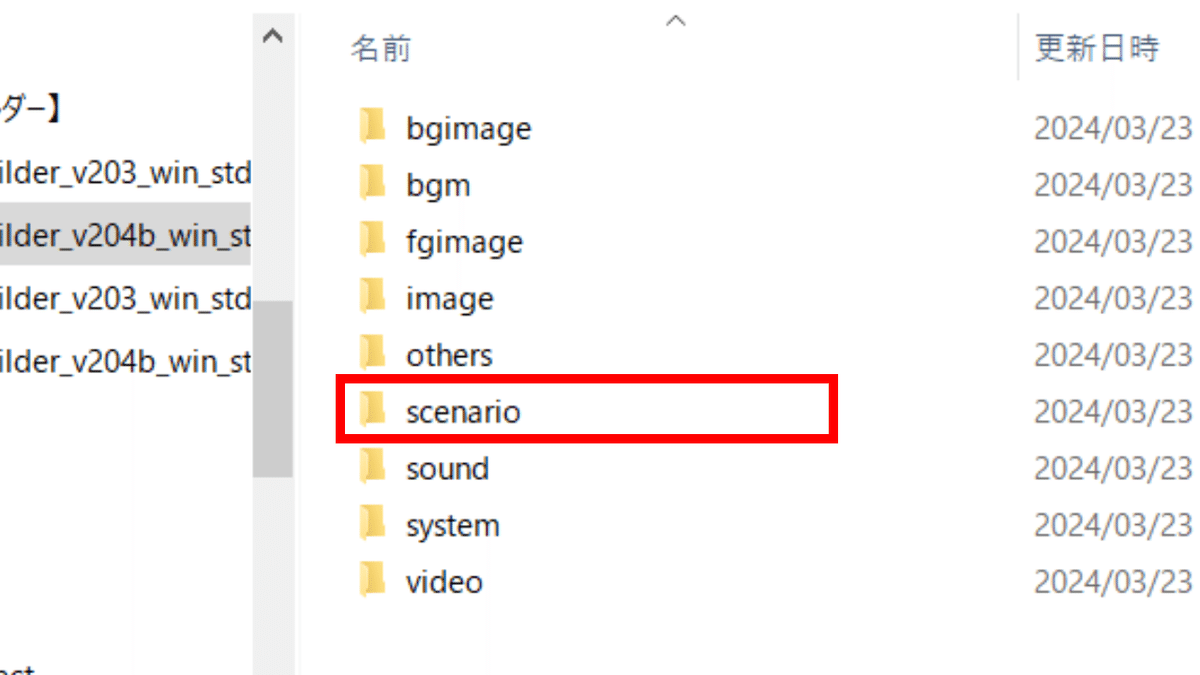Viewport: 1200px width, 675px height.
Task: Click the navigation pane scroll up arrow
Action: [272, 36]
